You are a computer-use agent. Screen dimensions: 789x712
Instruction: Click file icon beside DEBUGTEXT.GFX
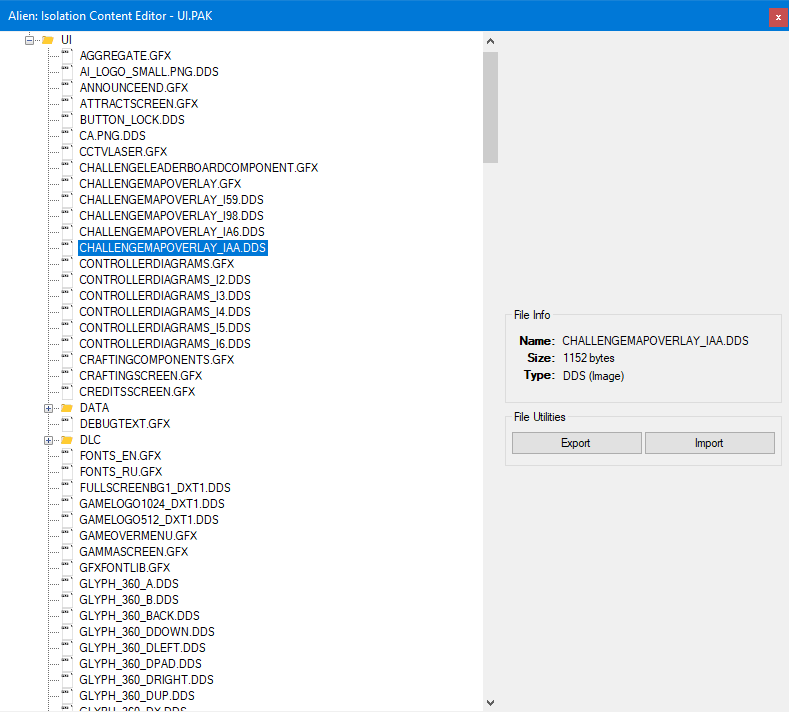click(67, 424)
